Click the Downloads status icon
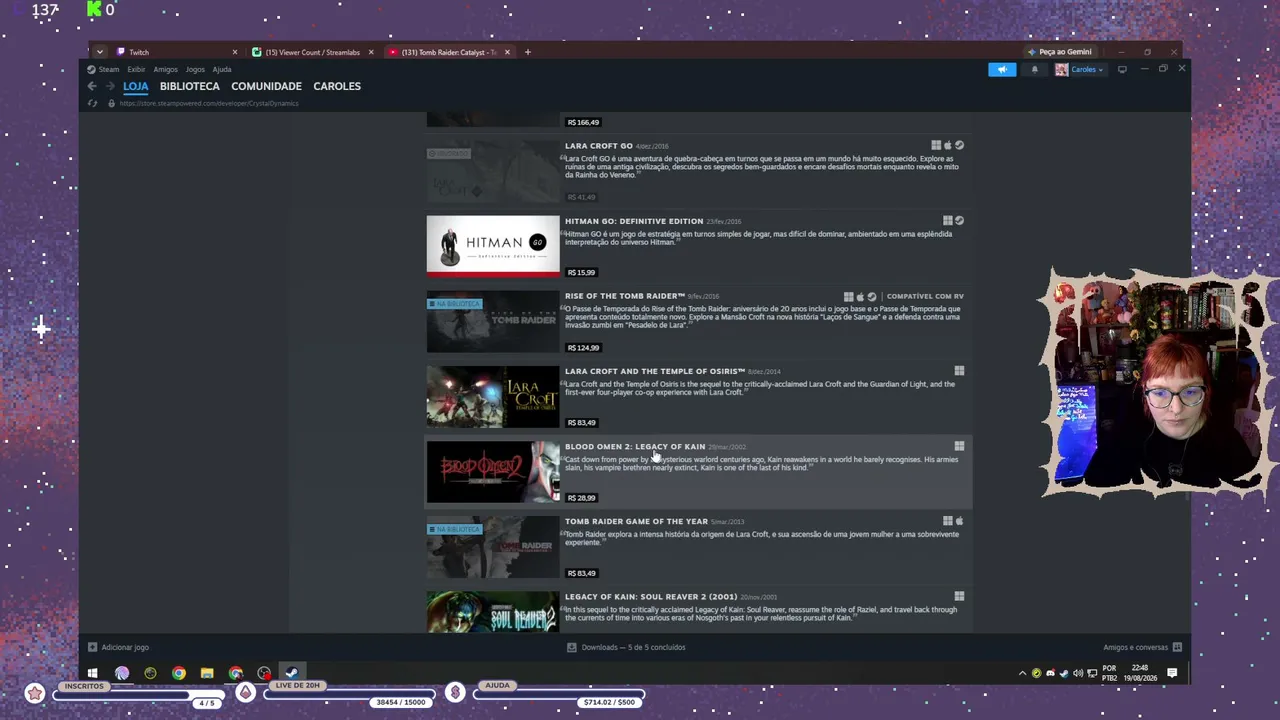Screen dimensions: 1280x720 [572, 647]
